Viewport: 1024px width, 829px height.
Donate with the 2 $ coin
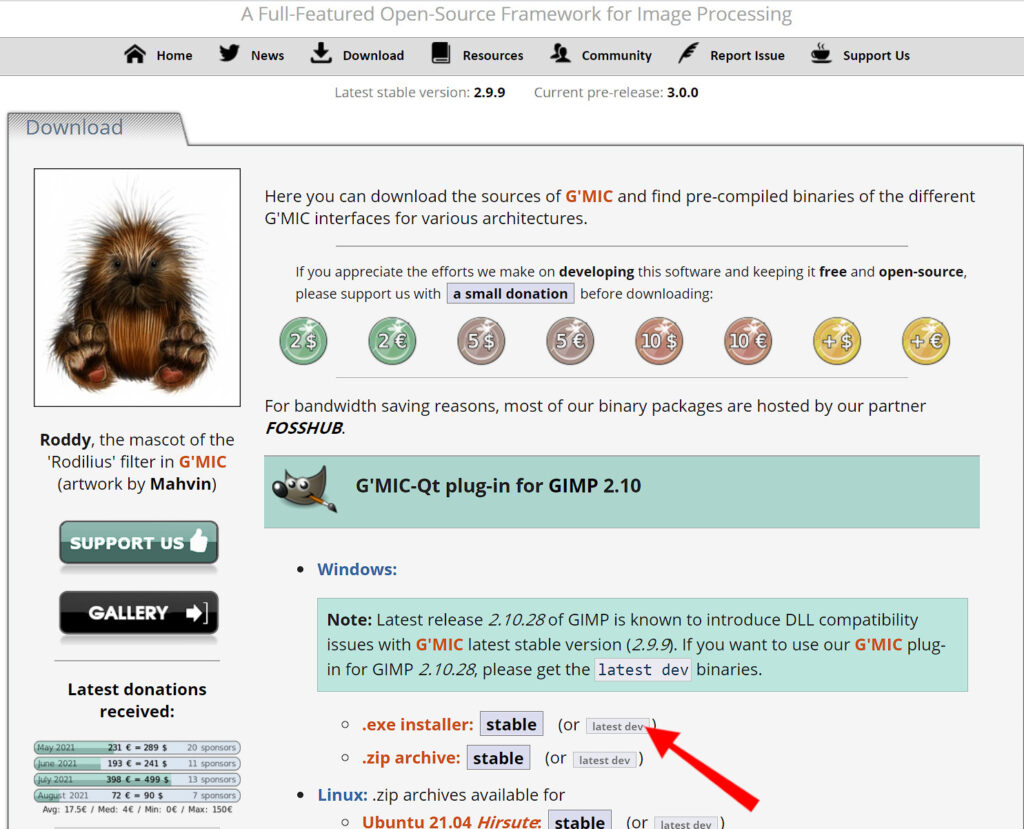click(x=303, y=341)
